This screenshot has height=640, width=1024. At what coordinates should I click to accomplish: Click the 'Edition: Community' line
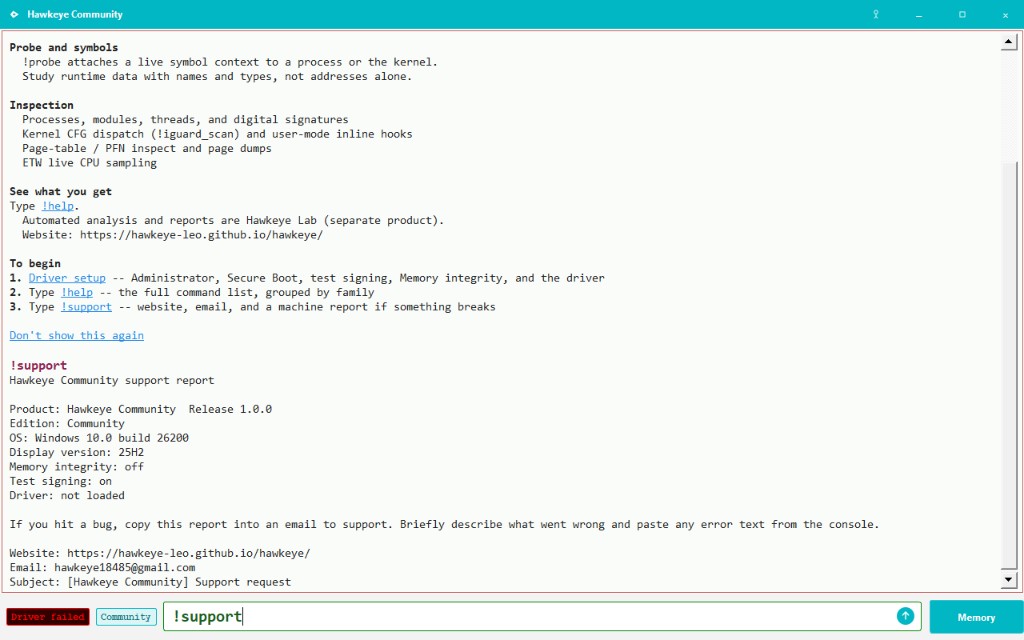[x=67, y=423]
